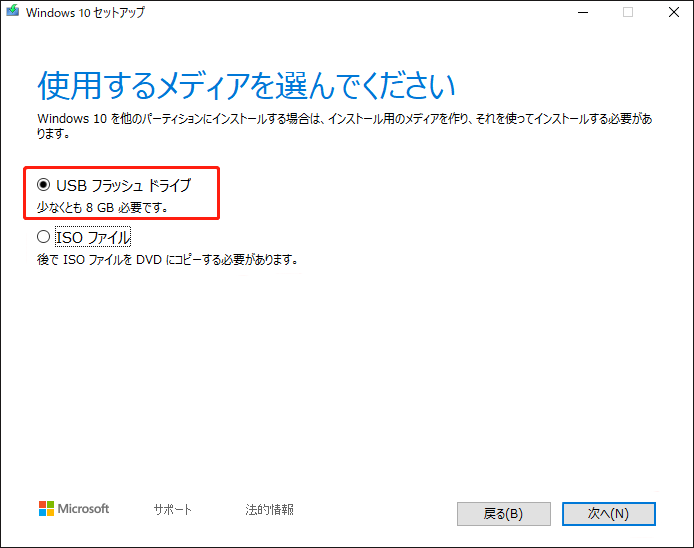Screen dimensions: 694x548
Task: Close the Windows 10 セットアップ window
Action: tap(674, 12)
